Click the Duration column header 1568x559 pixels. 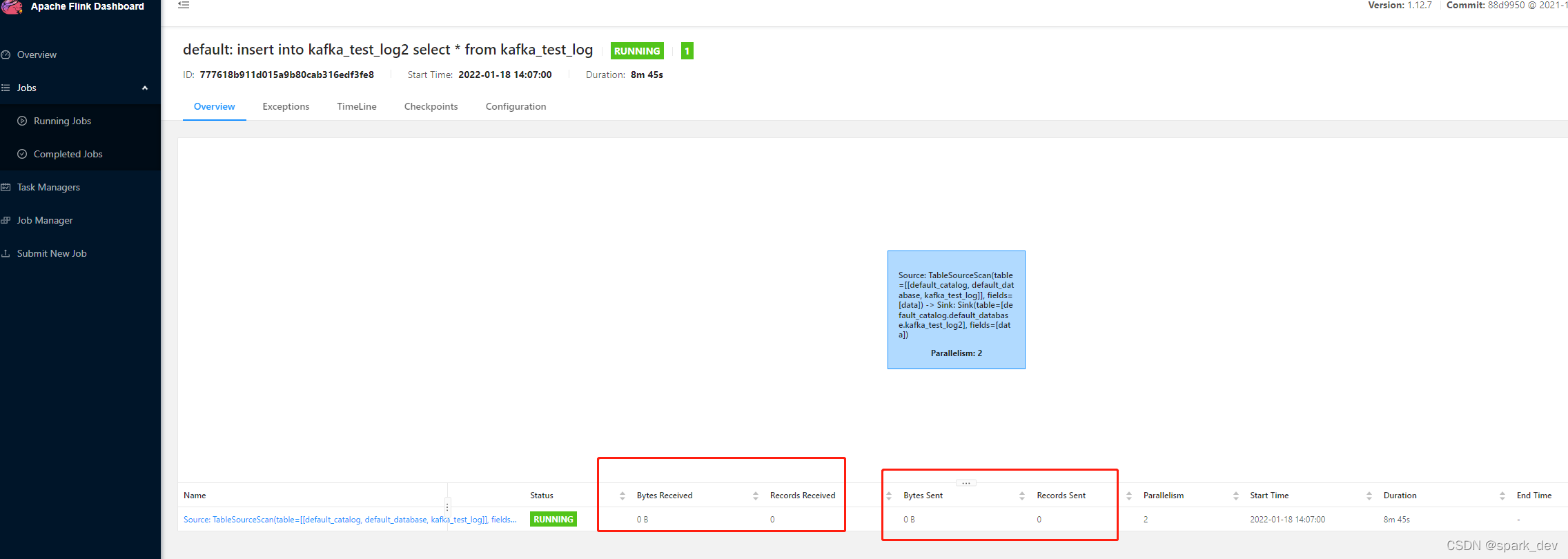coord(1400,496)
